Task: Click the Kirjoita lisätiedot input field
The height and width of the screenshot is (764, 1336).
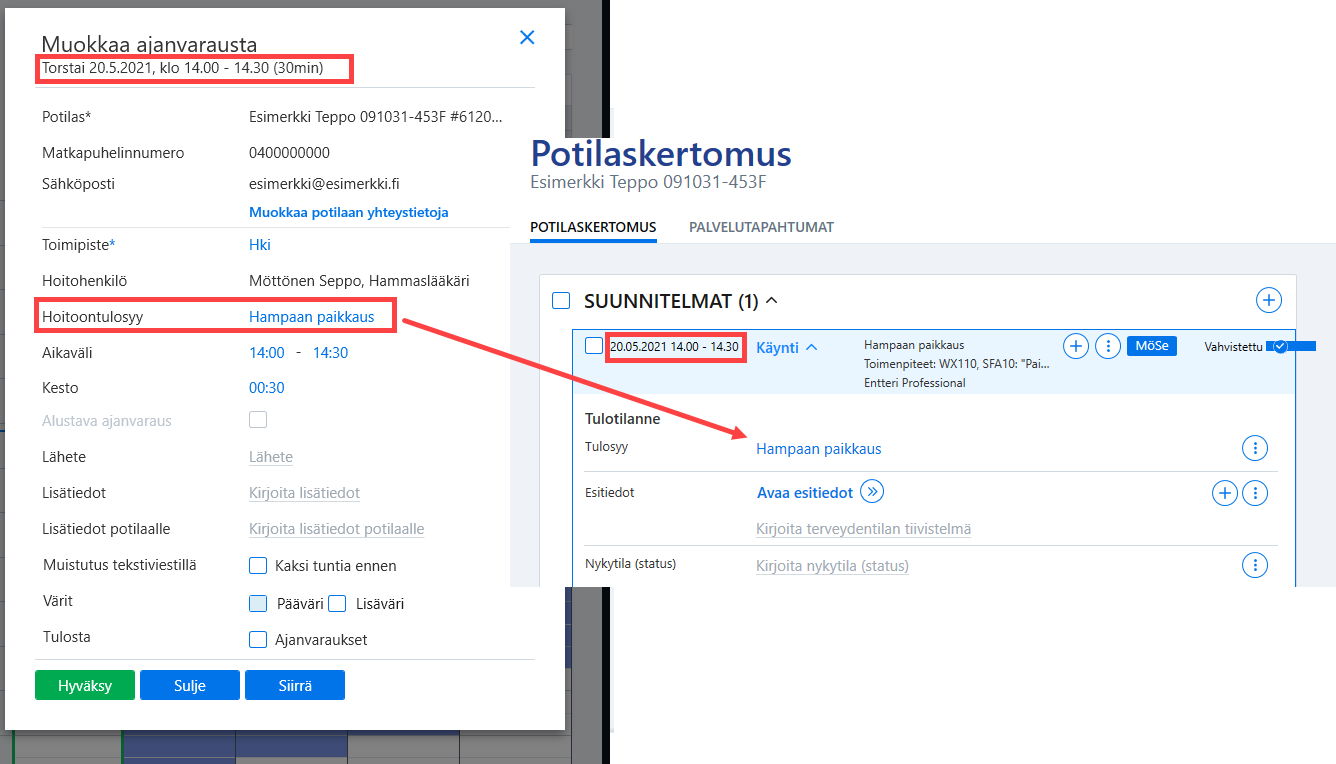Action: (304, 493)
